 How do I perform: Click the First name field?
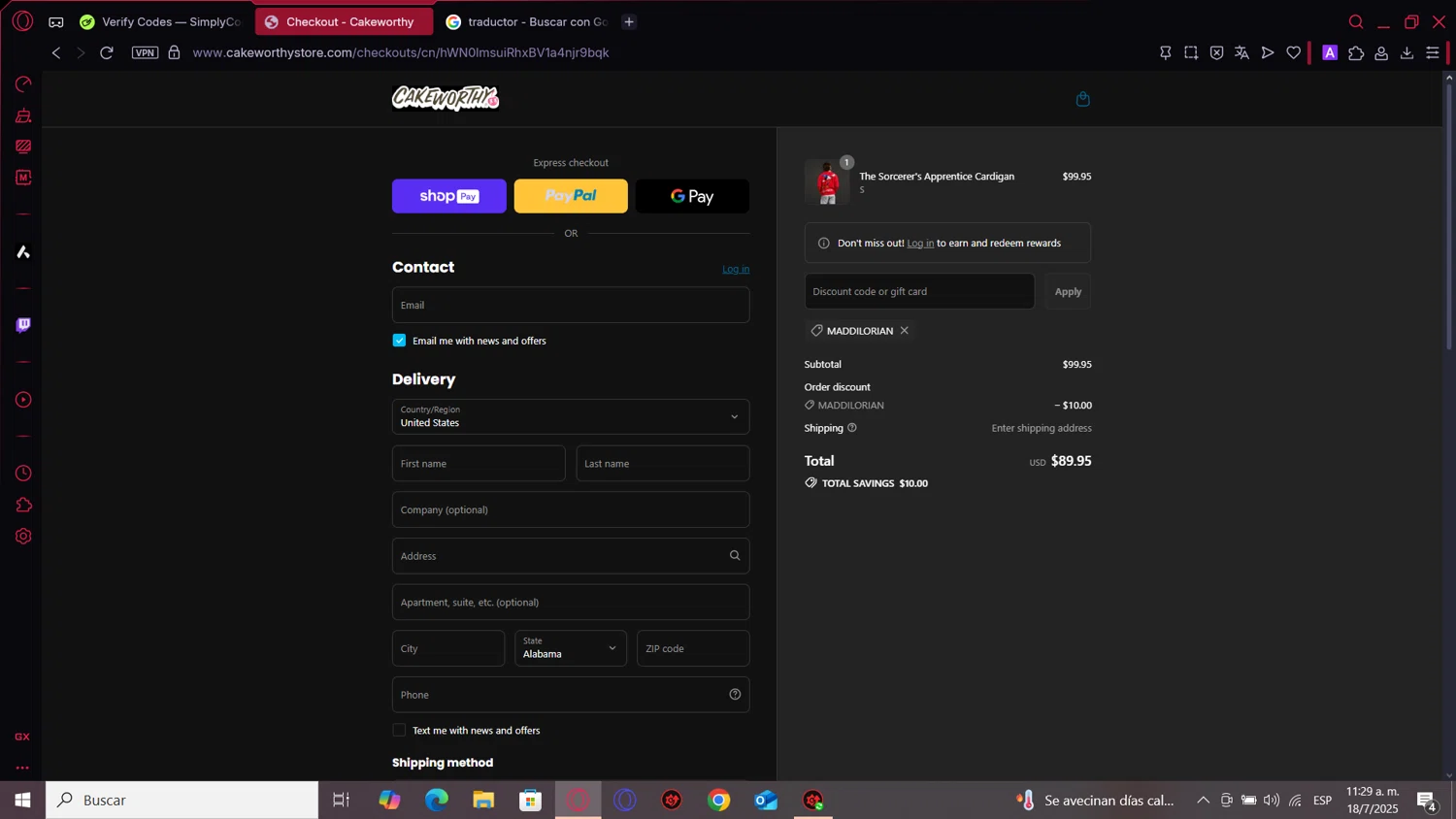point(479,463)
